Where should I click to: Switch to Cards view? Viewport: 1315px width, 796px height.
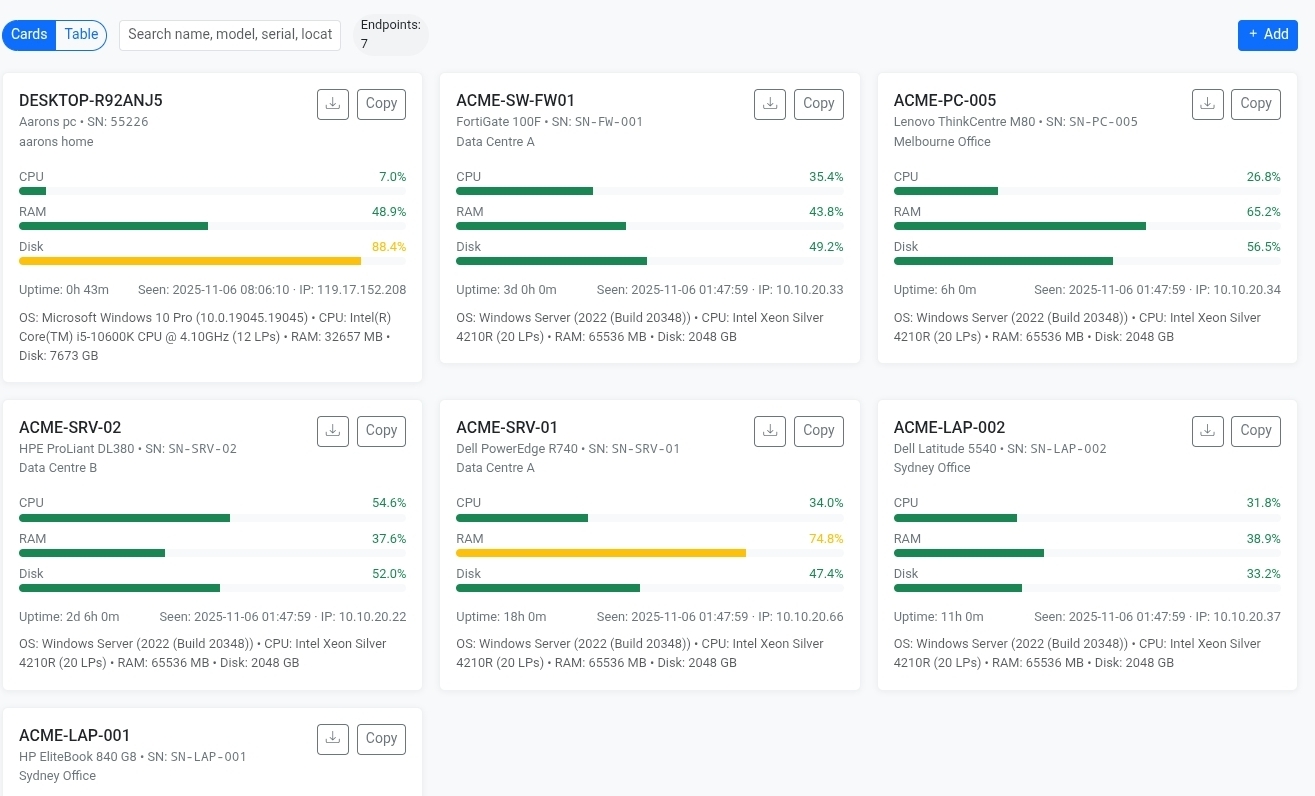click(29, 35)
